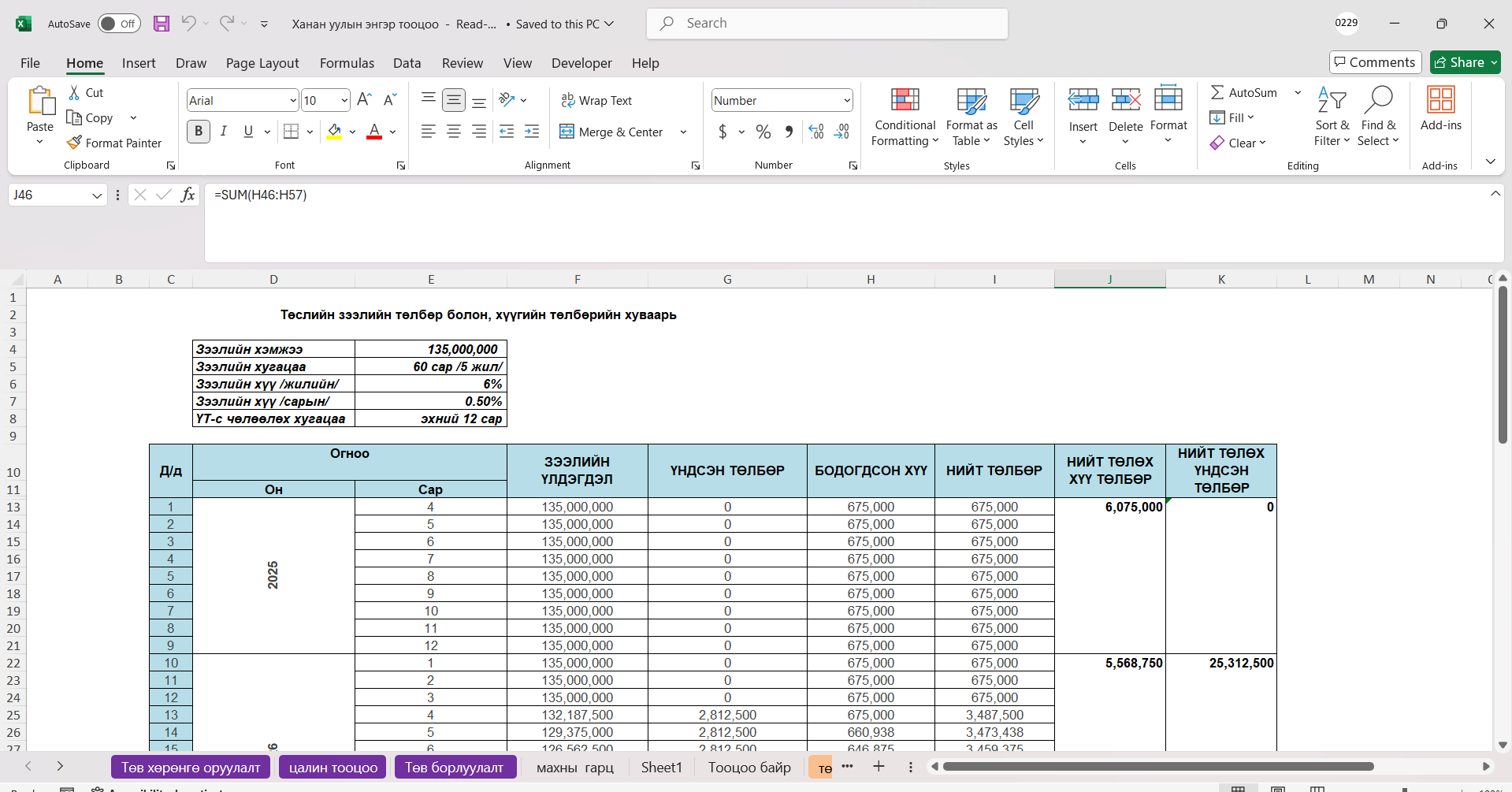Viewport: 1512px width, 792px height.
Task: Switch to the цалин тооцоо sheet tab
Action: coord(332,768)
